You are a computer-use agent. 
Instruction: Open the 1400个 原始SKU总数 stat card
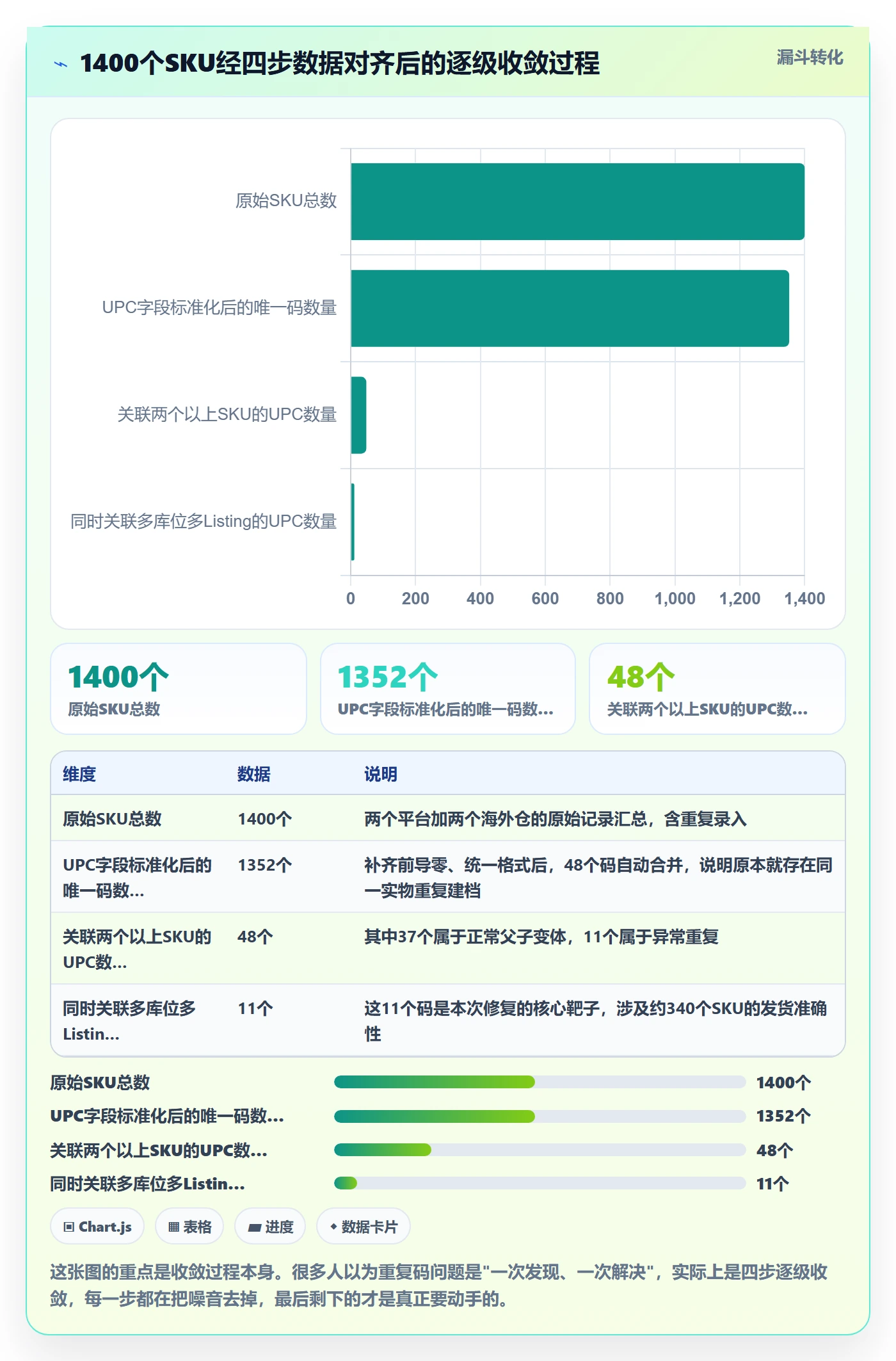(179, 689)
